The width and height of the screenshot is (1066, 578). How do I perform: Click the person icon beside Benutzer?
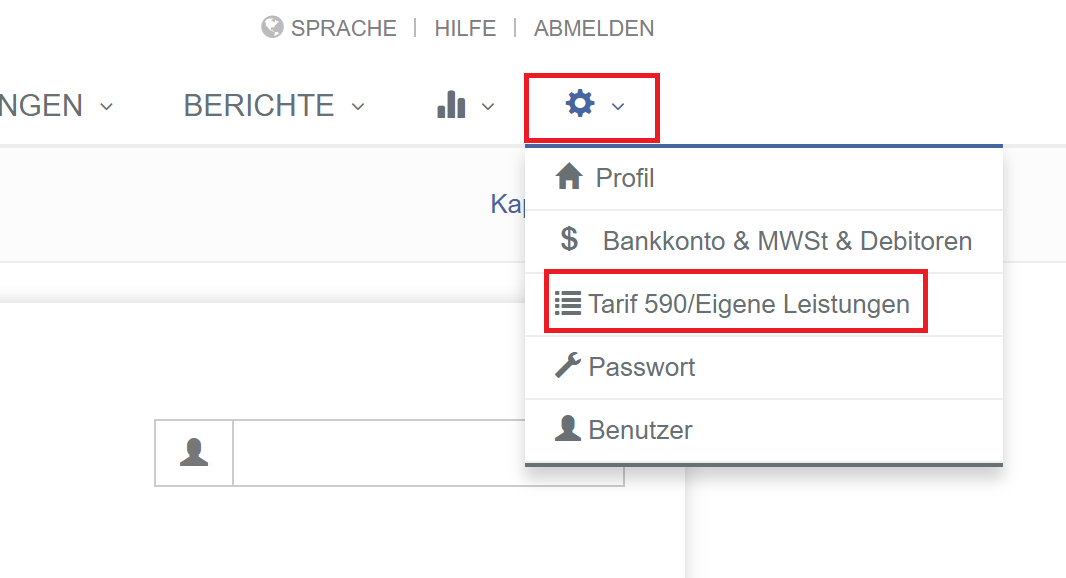568,429
